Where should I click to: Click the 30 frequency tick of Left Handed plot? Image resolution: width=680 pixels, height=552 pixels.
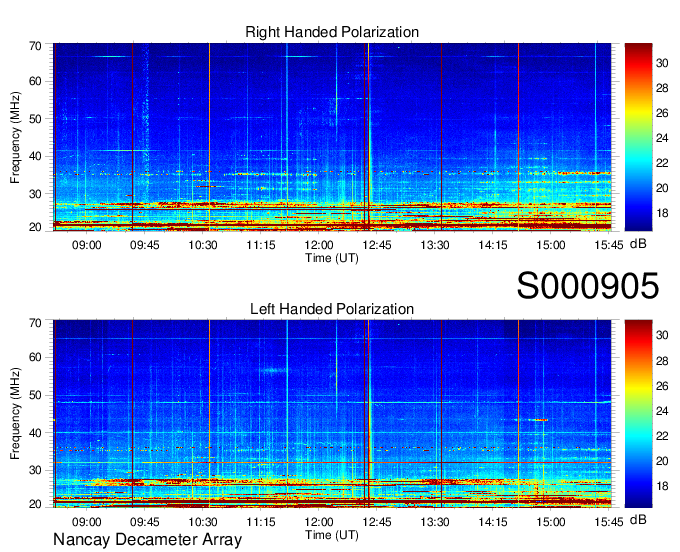click(35, 470)
